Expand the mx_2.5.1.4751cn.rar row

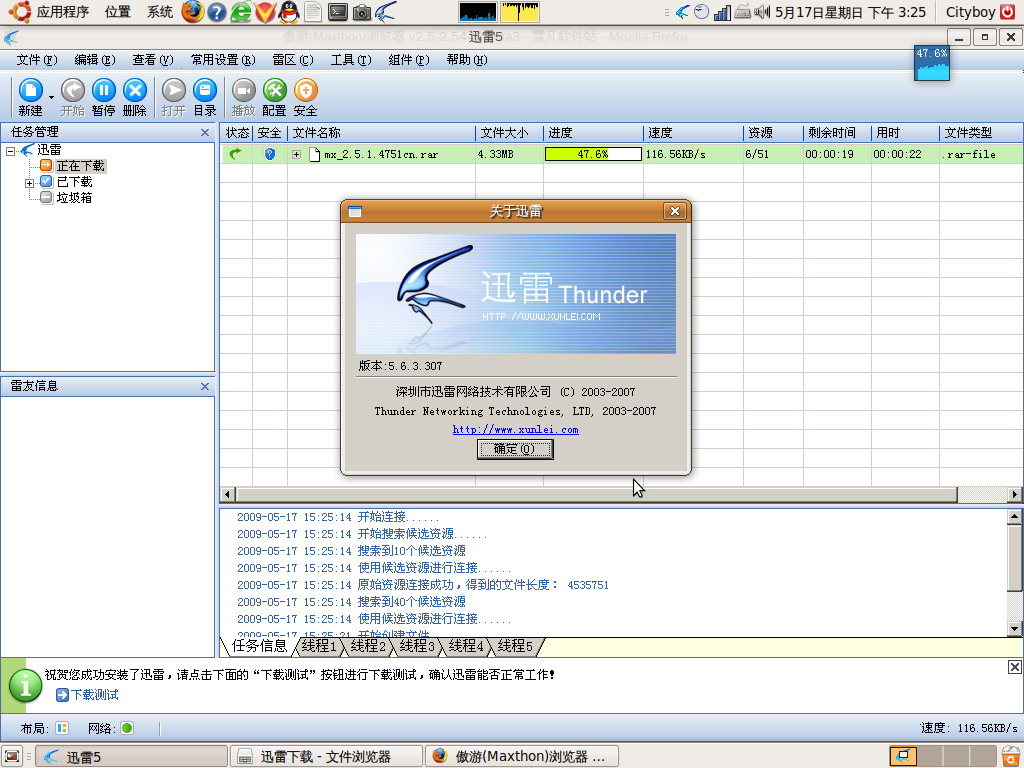296,155
